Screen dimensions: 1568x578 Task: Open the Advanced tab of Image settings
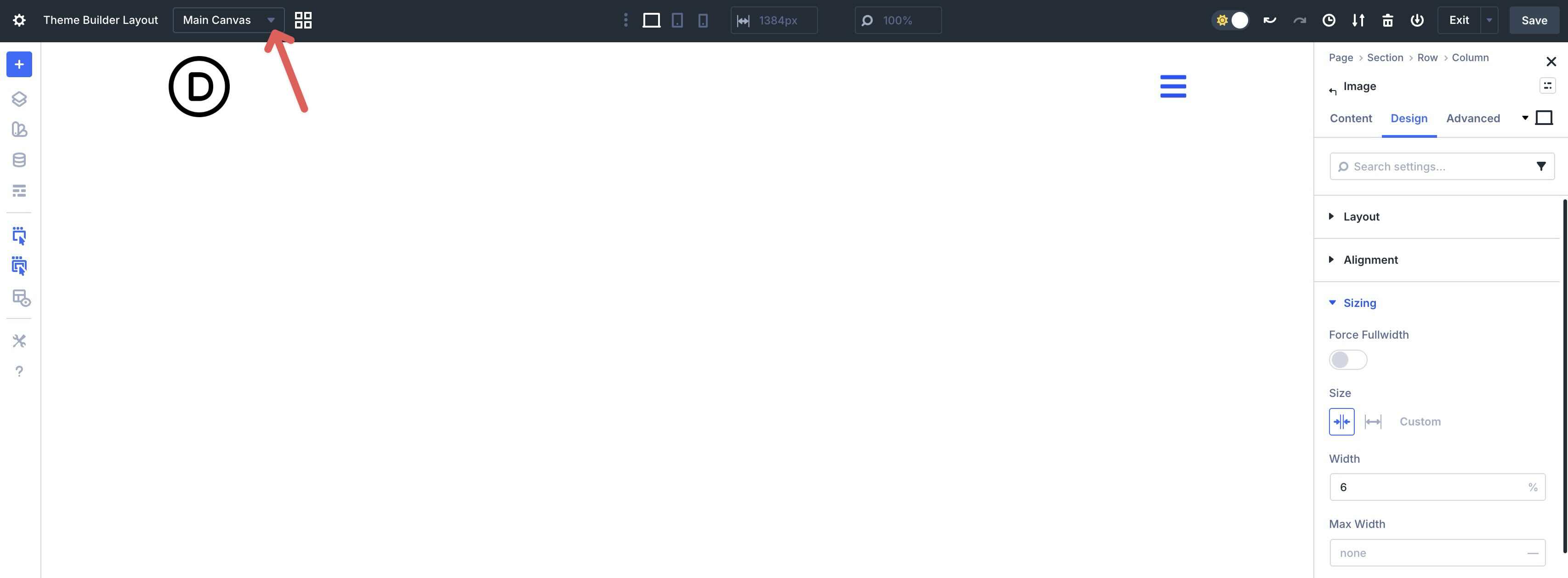[x=1472, y=118]
